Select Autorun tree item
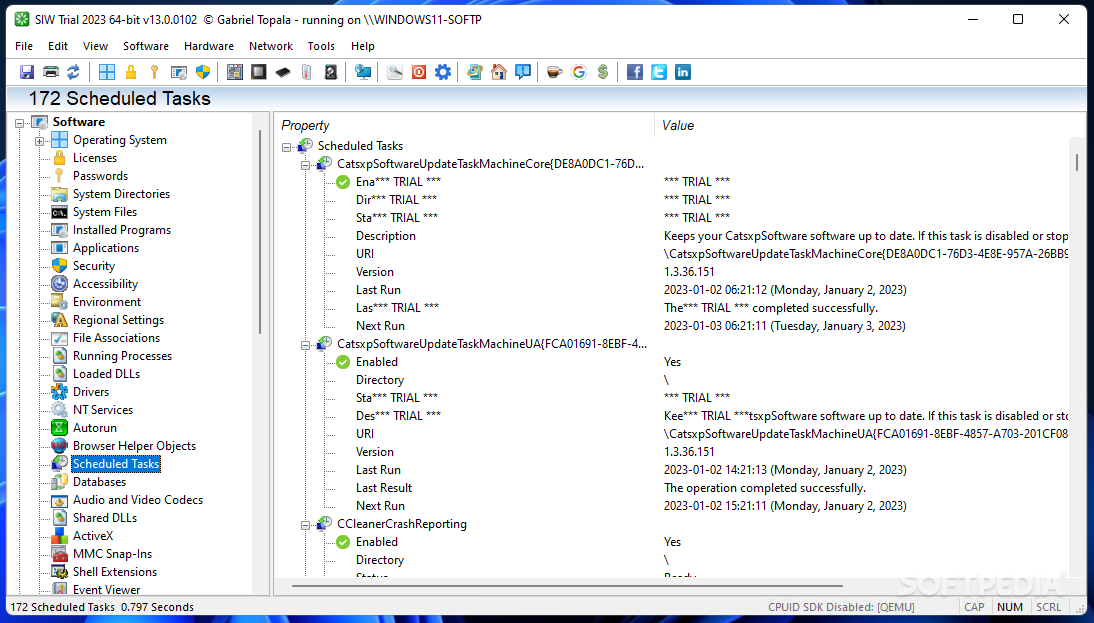1094x623 pixels. pyautogui.click(x=95, y=428)
